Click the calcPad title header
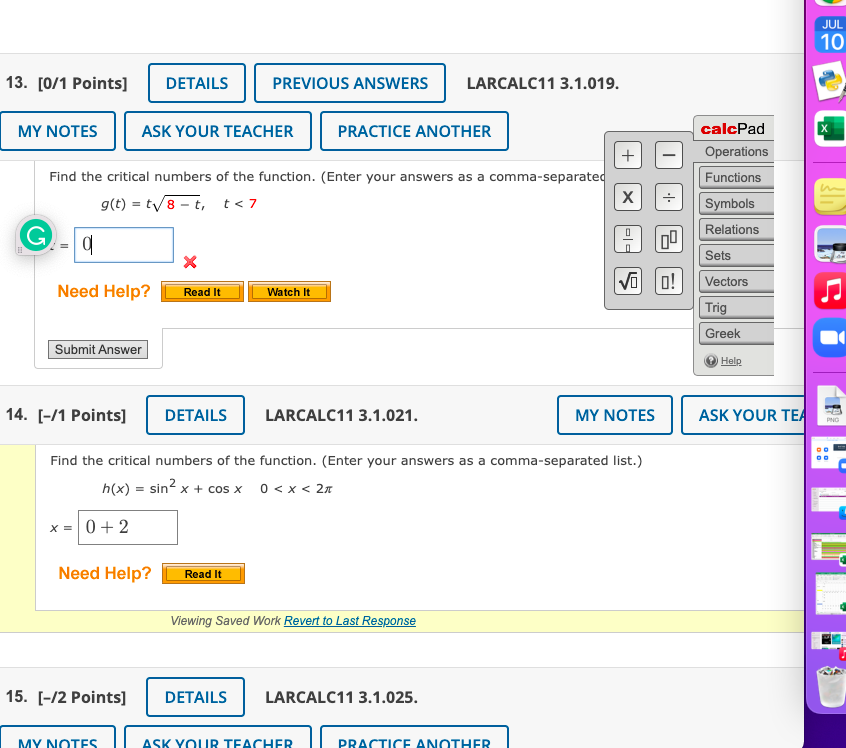Screen dimensions: 846x748 (x=733, y=128)
